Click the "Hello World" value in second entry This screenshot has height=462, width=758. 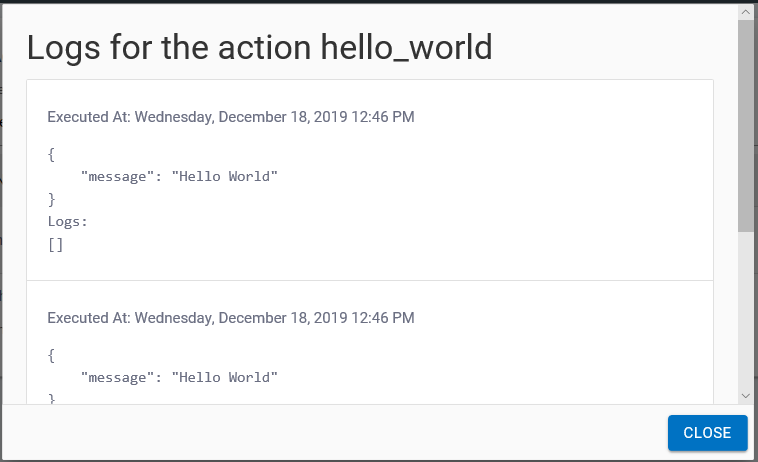[225, 378]
